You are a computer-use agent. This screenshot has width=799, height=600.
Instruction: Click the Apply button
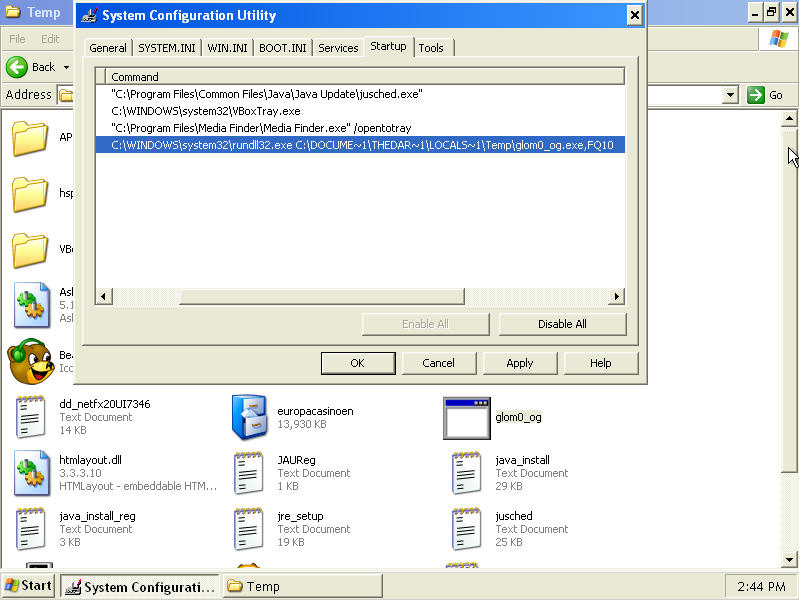click(520, 363)
